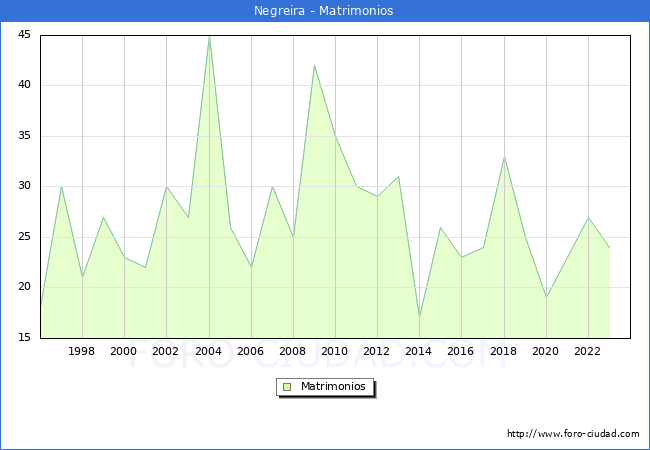Click the chart title 'Negreira - Matrimonios'
This screenshot has width=650, height=450.
click(323, 10)
